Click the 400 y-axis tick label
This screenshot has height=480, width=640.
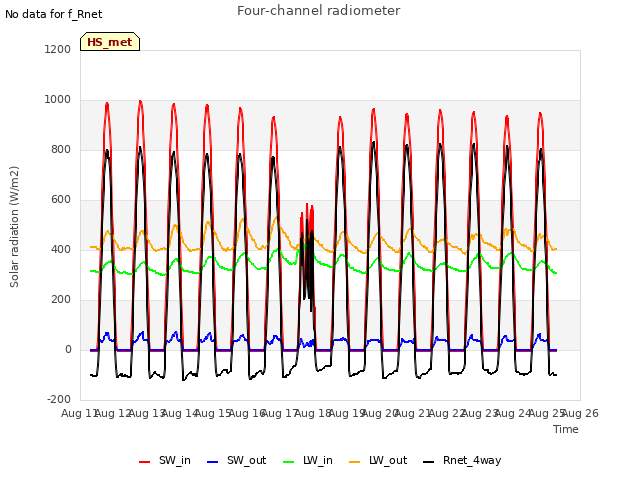(x=61, y=249)
